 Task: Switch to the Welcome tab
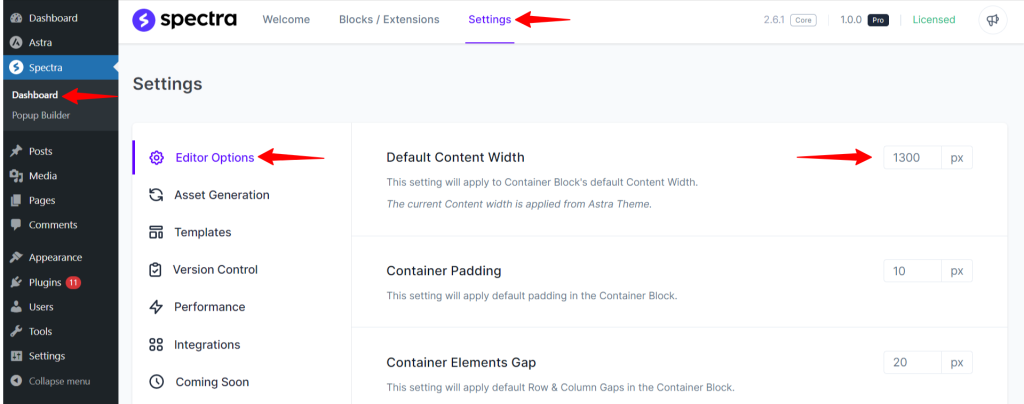[286, 20]
